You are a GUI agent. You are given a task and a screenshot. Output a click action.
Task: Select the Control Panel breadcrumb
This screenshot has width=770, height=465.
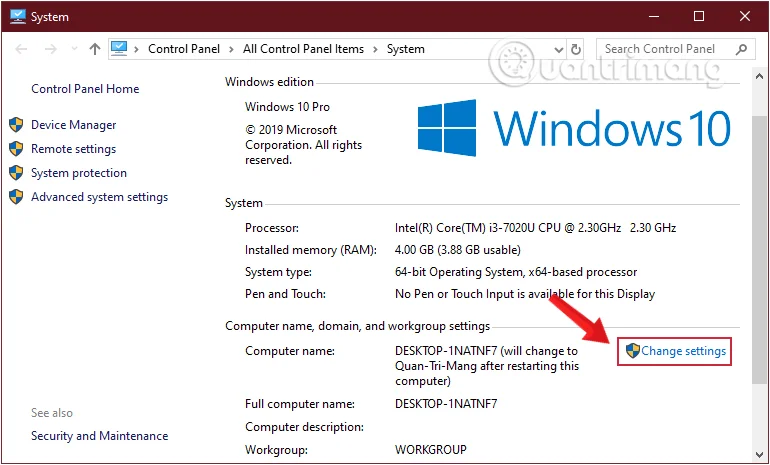click(184, 49)
